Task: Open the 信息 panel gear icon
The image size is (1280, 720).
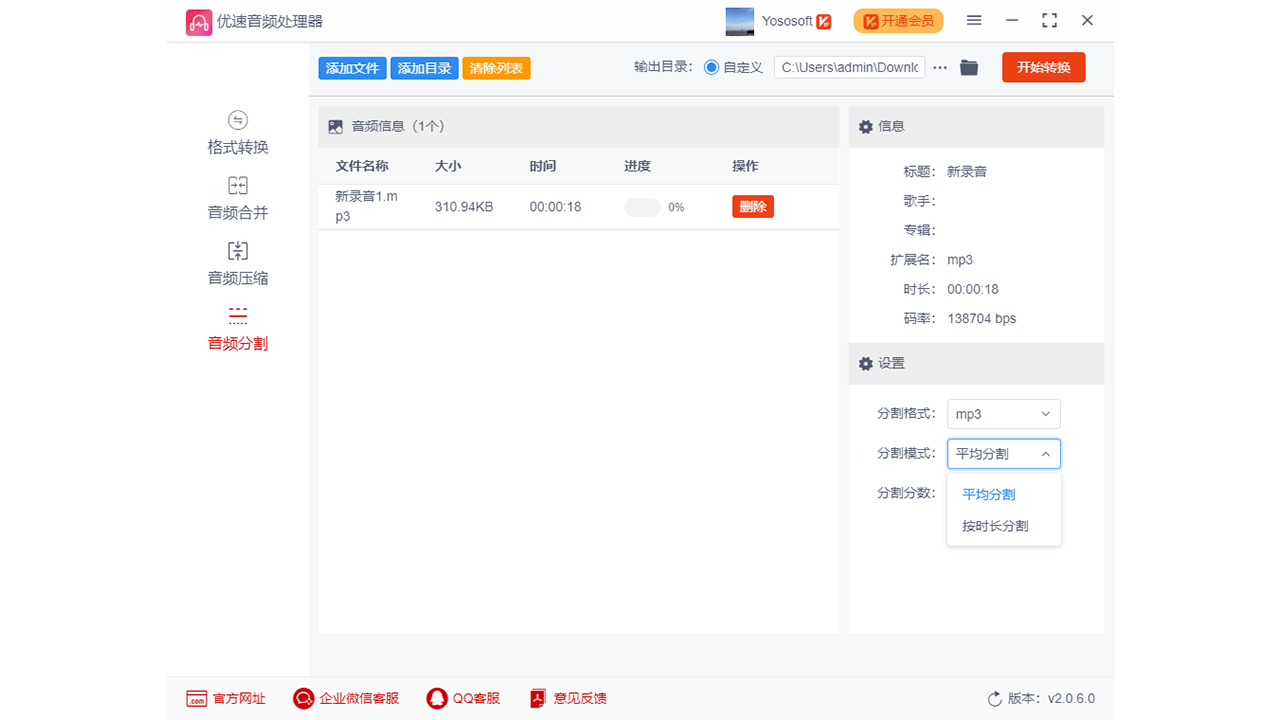Action: pos(865,126)
